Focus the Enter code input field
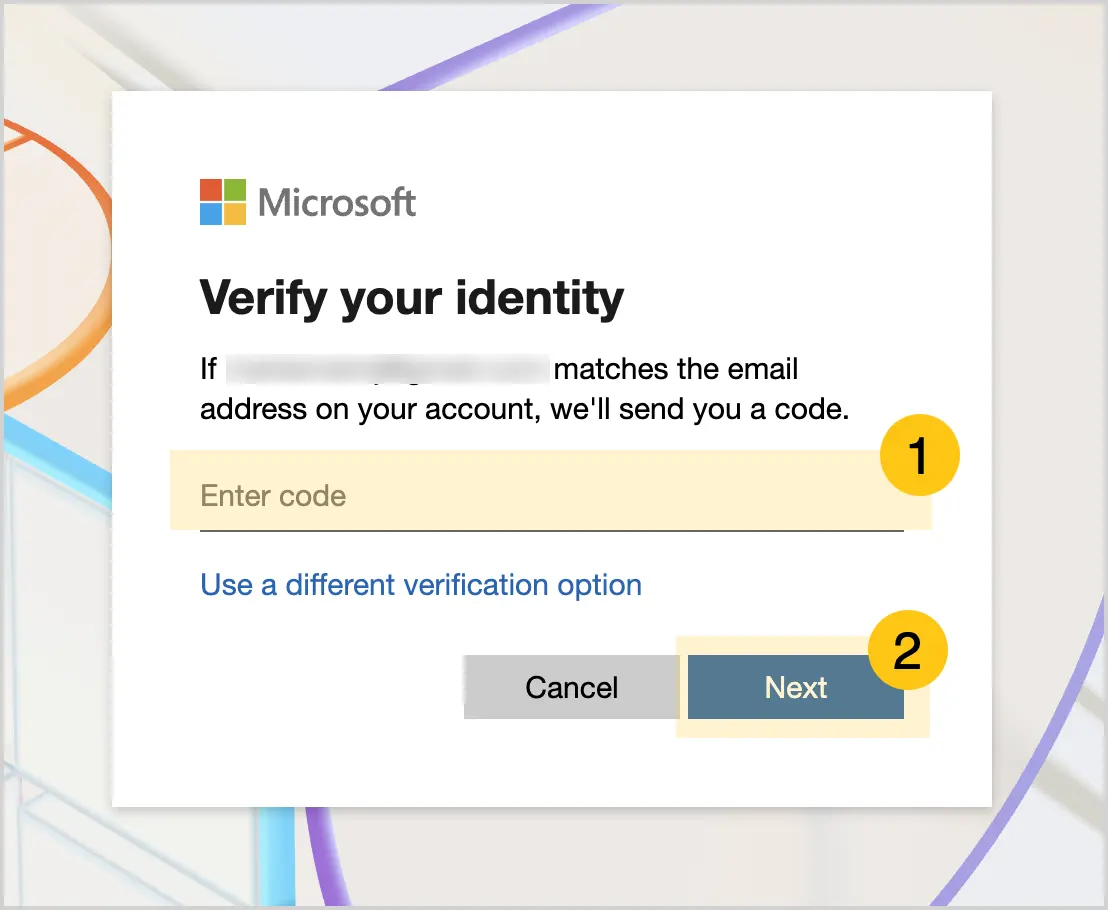The width and height of the screenshot is (1108, 910). click(551, 496)
